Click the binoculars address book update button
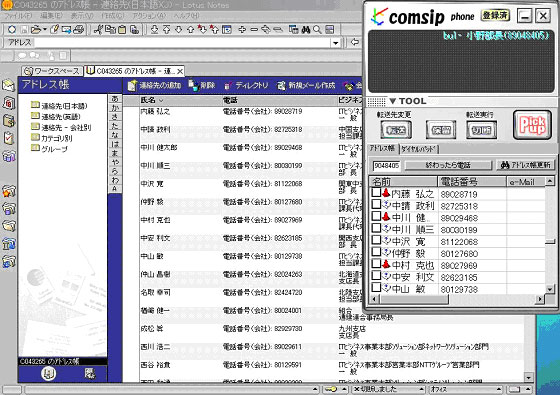This screenshot has width=560, height=395. [x=525, y=165]
